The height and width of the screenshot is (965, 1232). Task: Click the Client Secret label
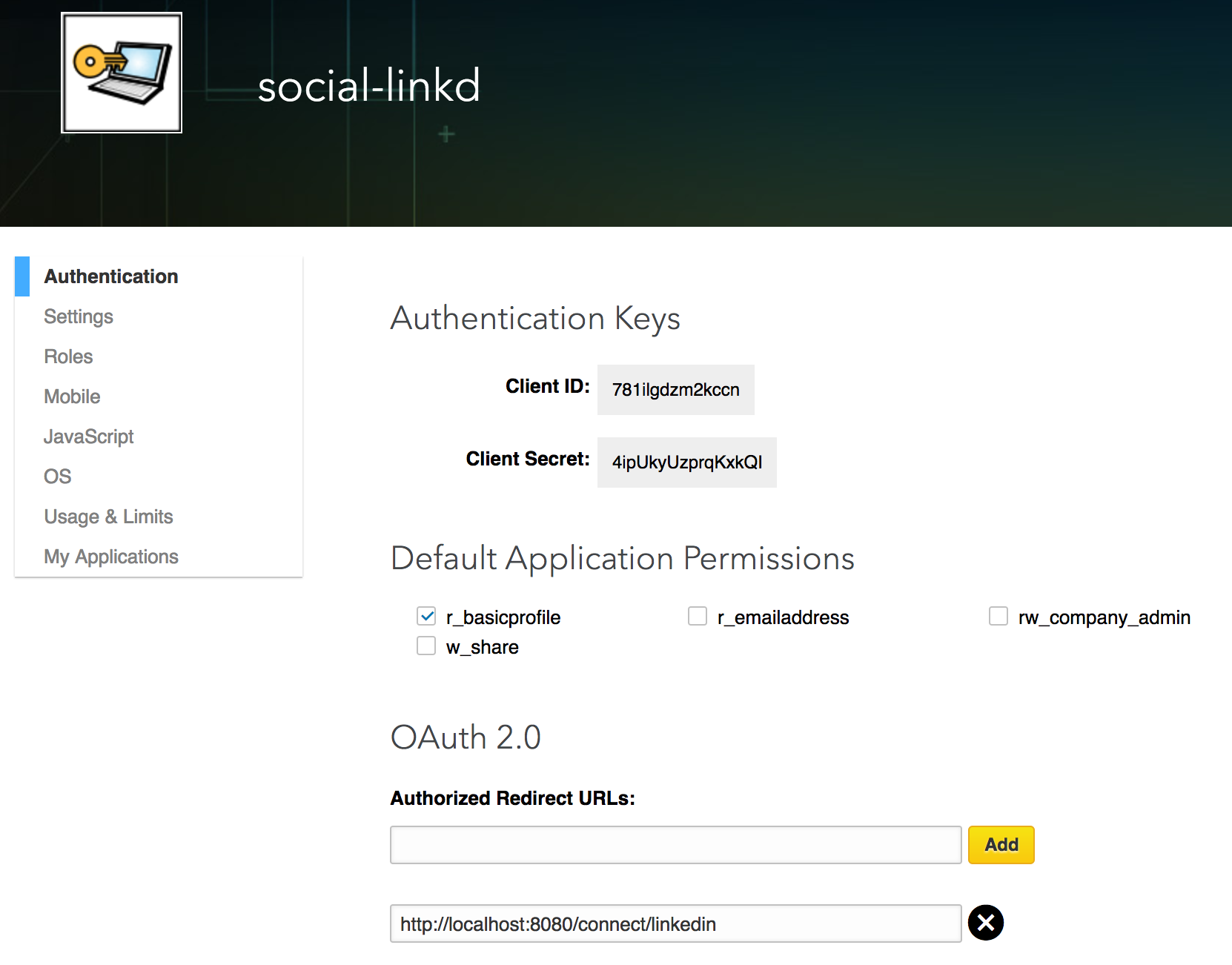[528, 459]
